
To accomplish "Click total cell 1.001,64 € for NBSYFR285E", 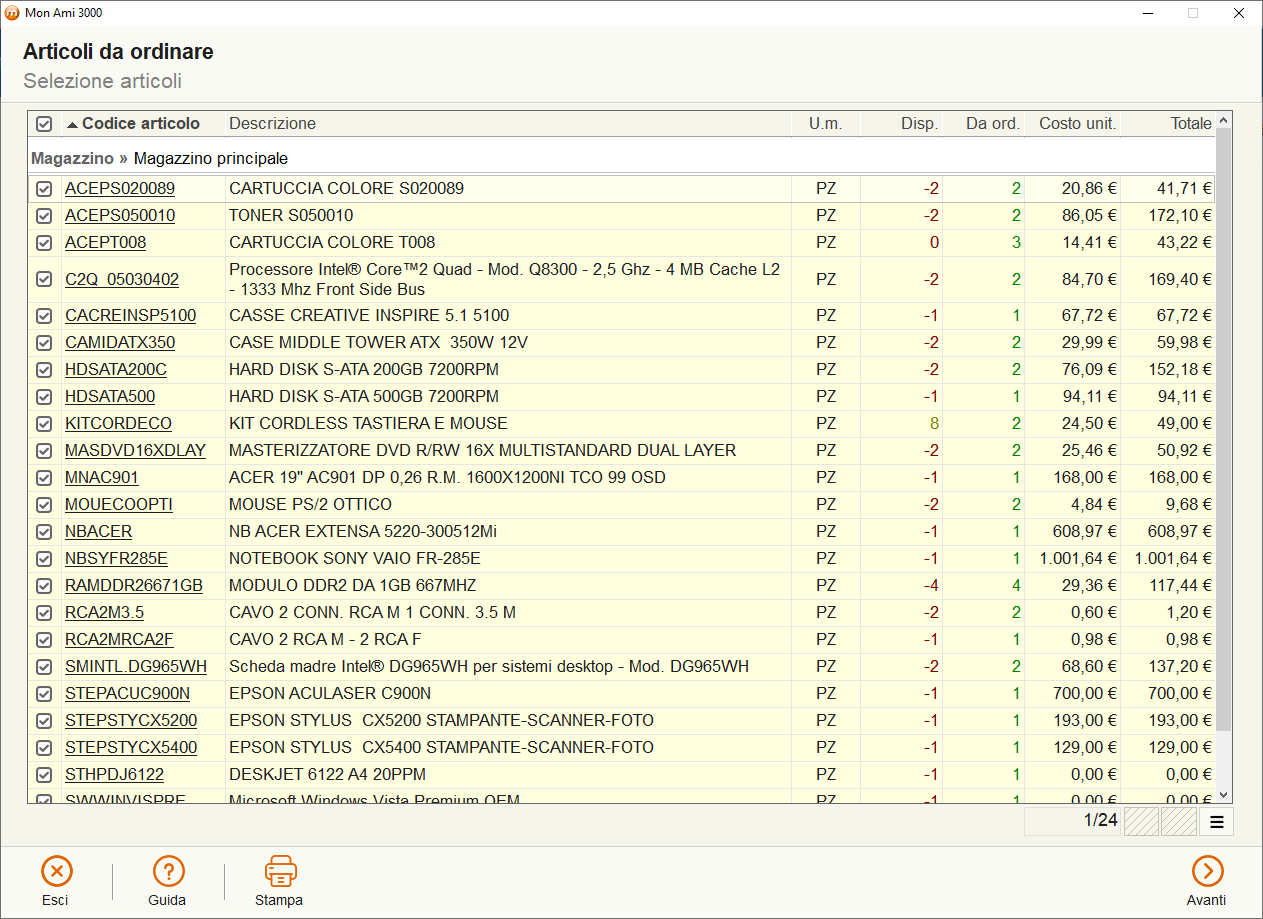I will 1173,558.
